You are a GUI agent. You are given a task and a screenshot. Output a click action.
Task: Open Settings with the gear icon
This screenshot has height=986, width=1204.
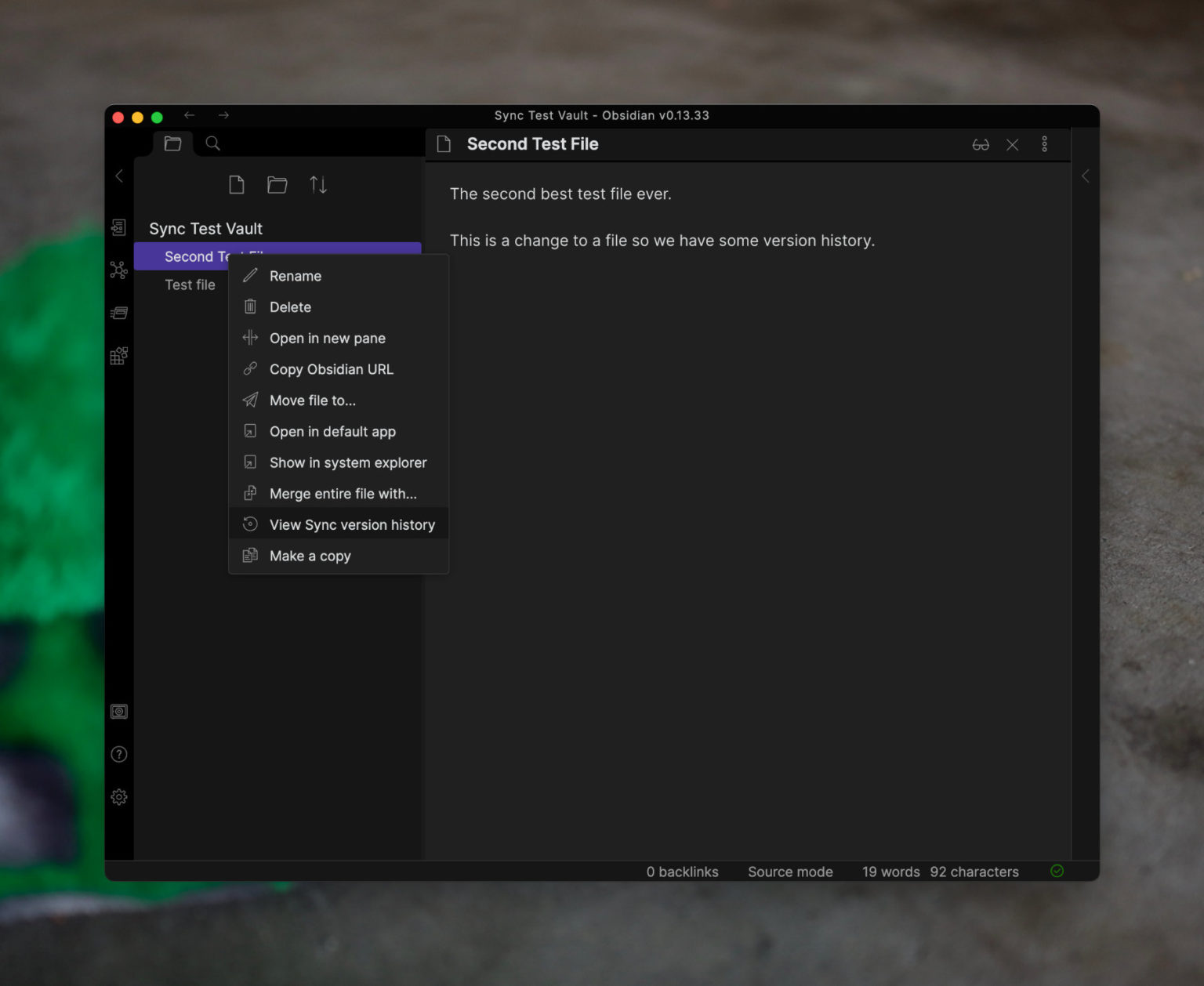[x=119, y=796]
